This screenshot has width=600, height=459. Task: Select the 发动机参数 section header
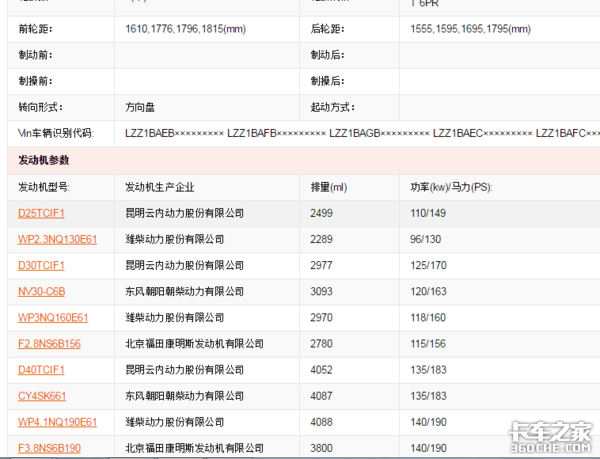click(x=44, y=160)
